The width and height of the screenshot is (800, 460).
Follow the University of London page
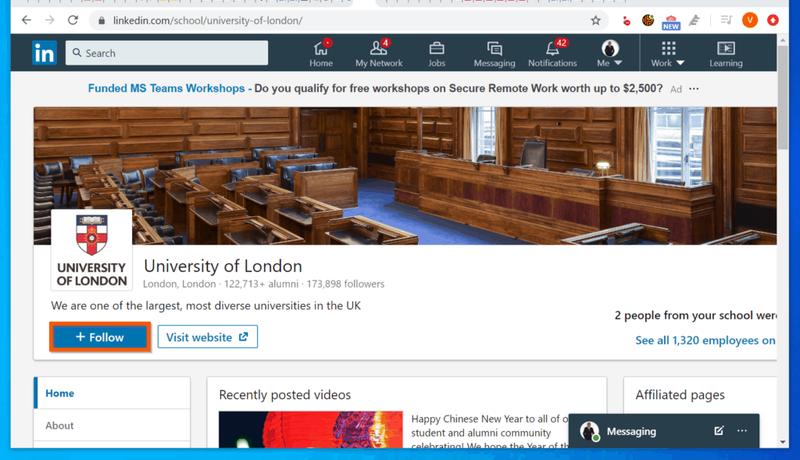tap(100, 337)
